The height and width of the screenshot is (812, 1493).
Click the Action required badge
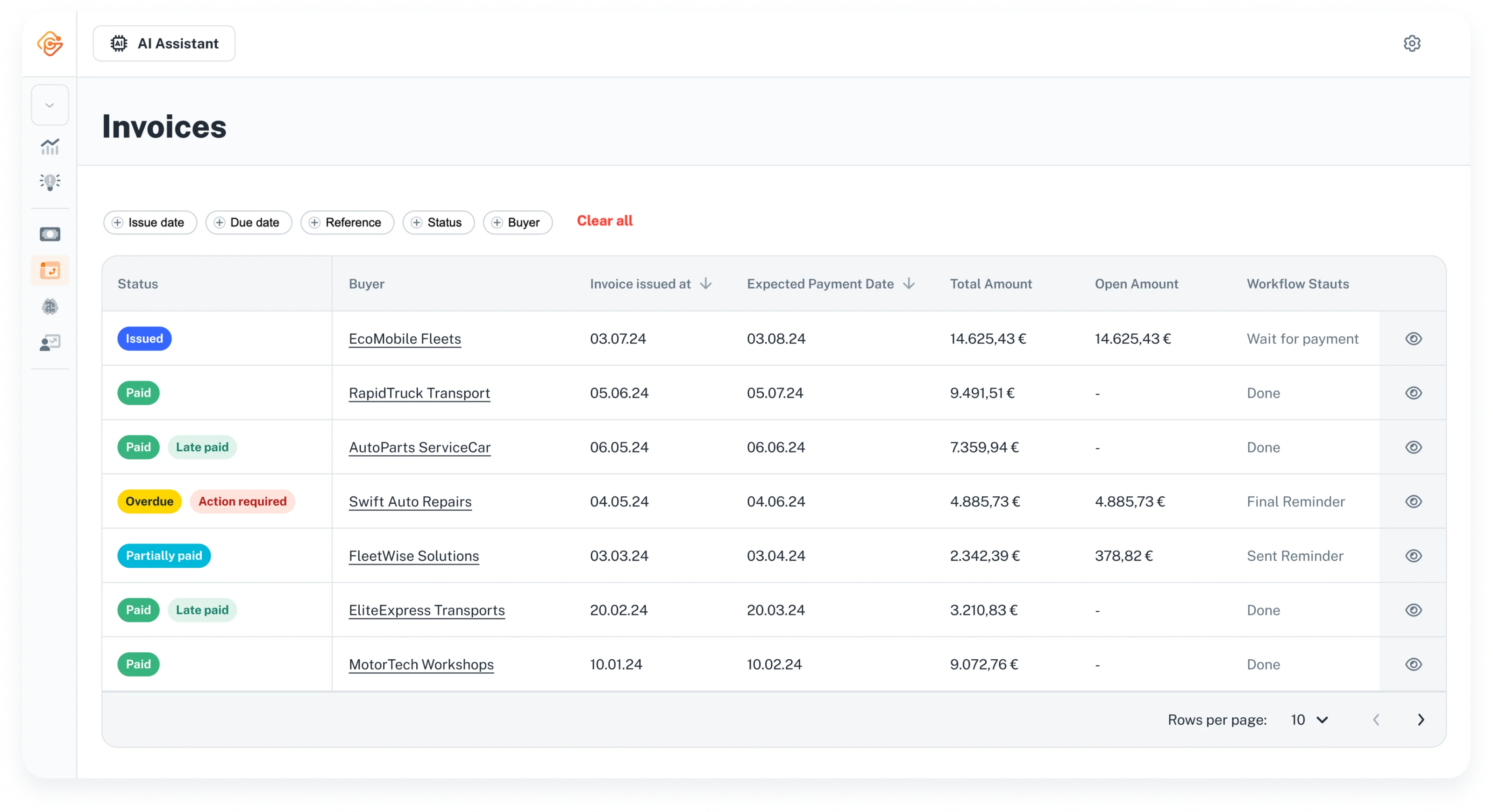pyautogui.click(x=242, y=501)
